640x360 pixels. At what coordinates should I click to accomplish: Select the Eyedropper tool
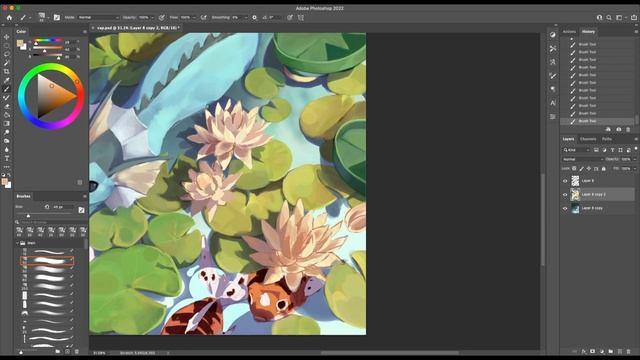pyautogui.click(x=7, y=80)
